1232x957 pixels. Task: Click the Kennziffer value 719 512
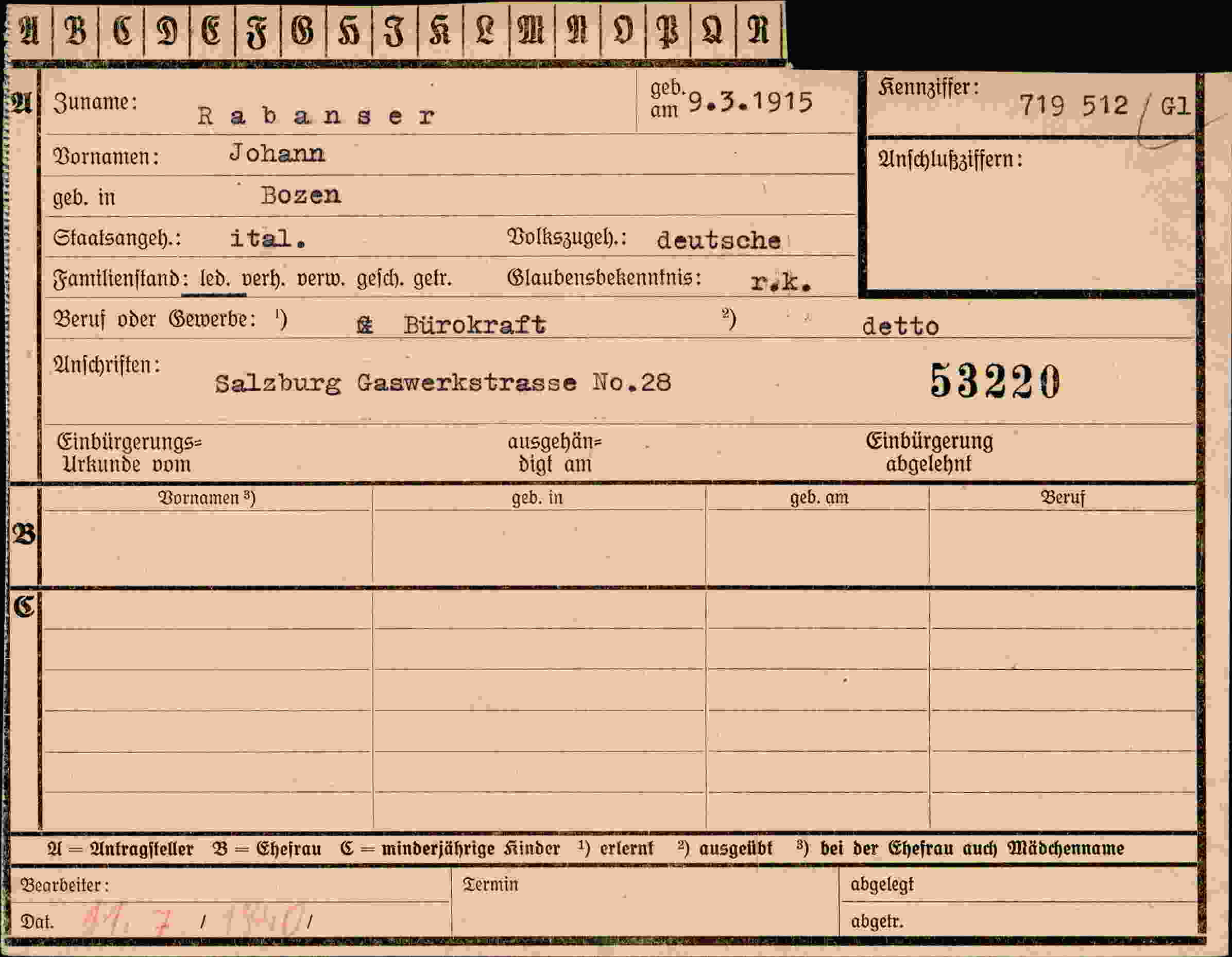[x=1073, y=106]
